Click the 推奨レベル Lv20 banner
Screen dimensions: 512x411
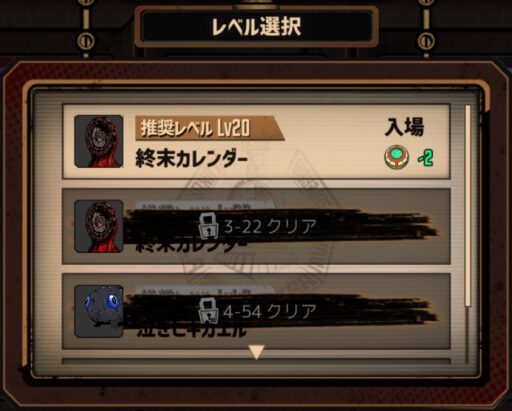coord(209,128)
